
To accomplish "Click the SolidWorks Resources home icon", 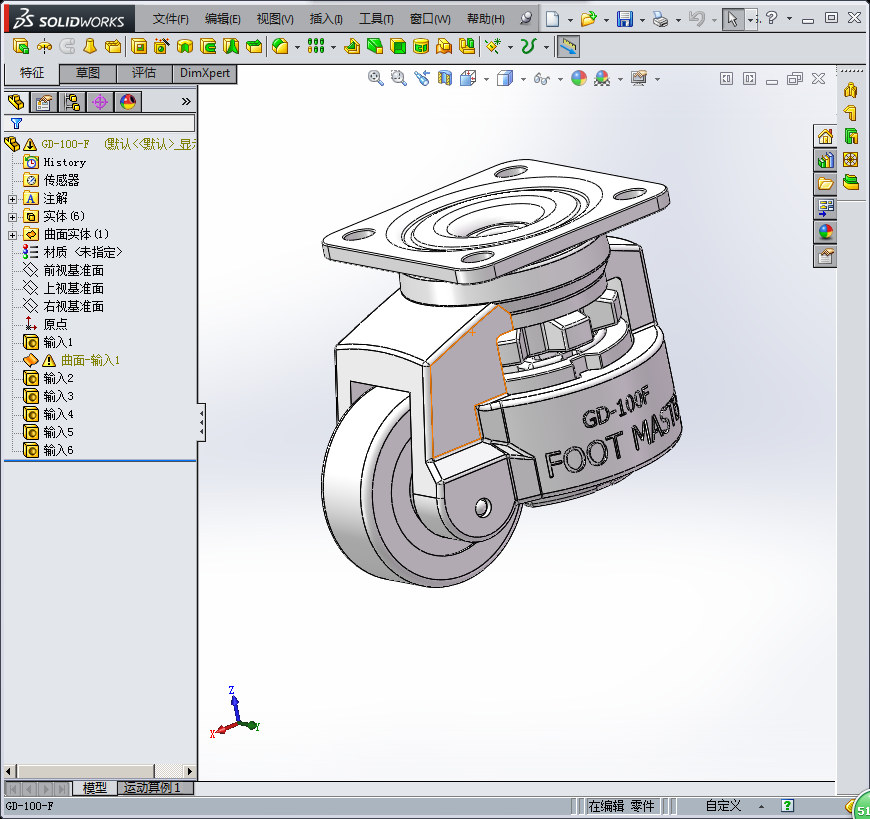I will [825, 136].
